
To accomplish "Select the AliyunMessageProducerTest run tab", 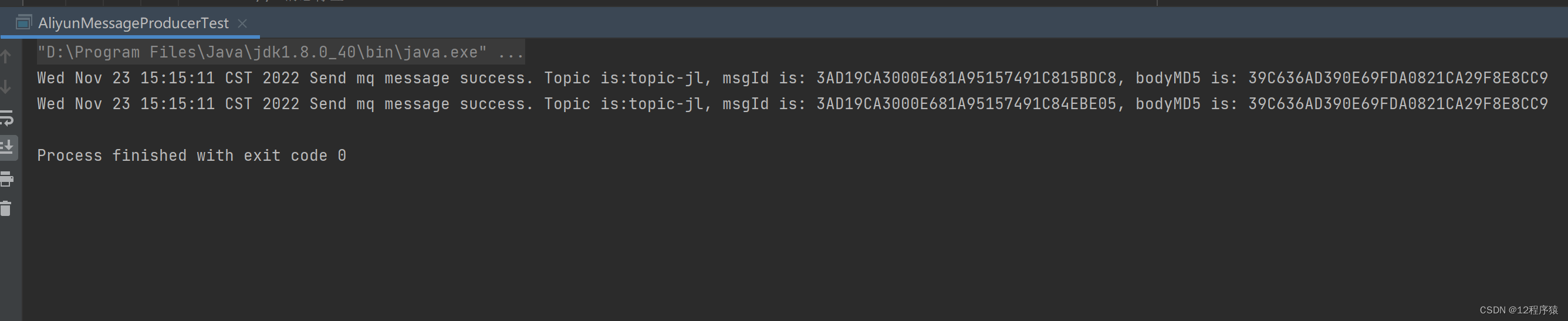I will click(x=133, y=23).
